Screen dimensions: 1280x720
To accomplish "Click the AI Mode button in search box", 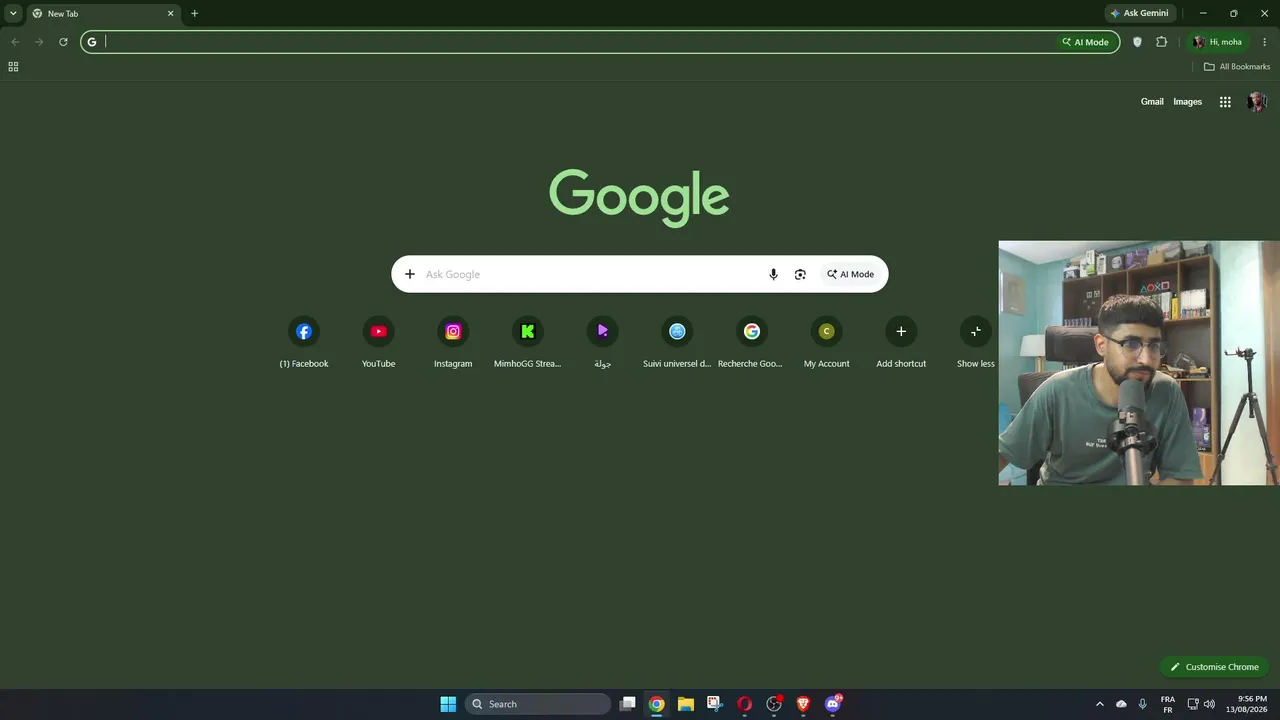I will click(850, 274).
